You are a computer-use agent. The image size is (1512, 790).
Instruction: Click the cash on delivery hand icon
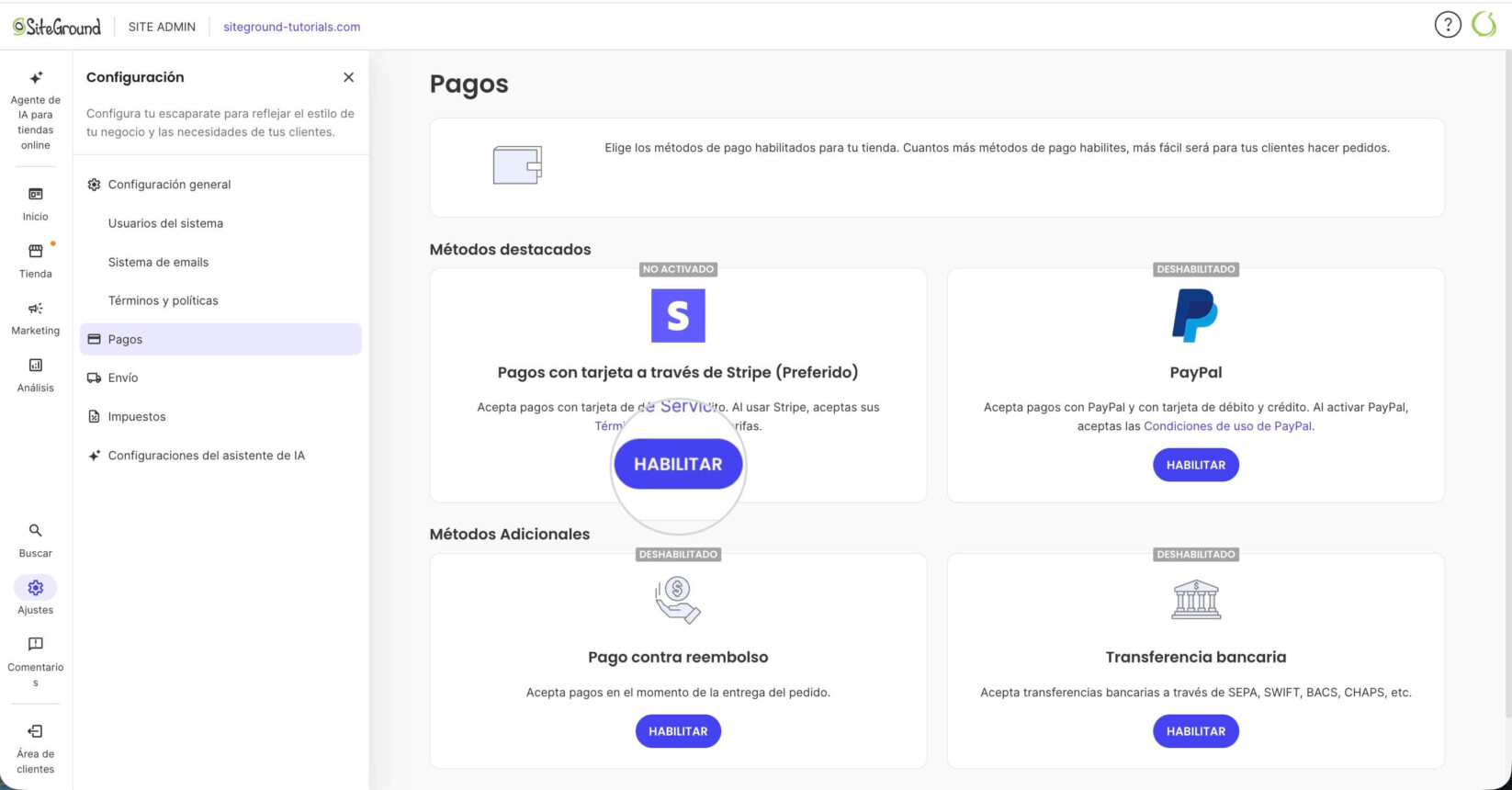click(x=678, y=600)
